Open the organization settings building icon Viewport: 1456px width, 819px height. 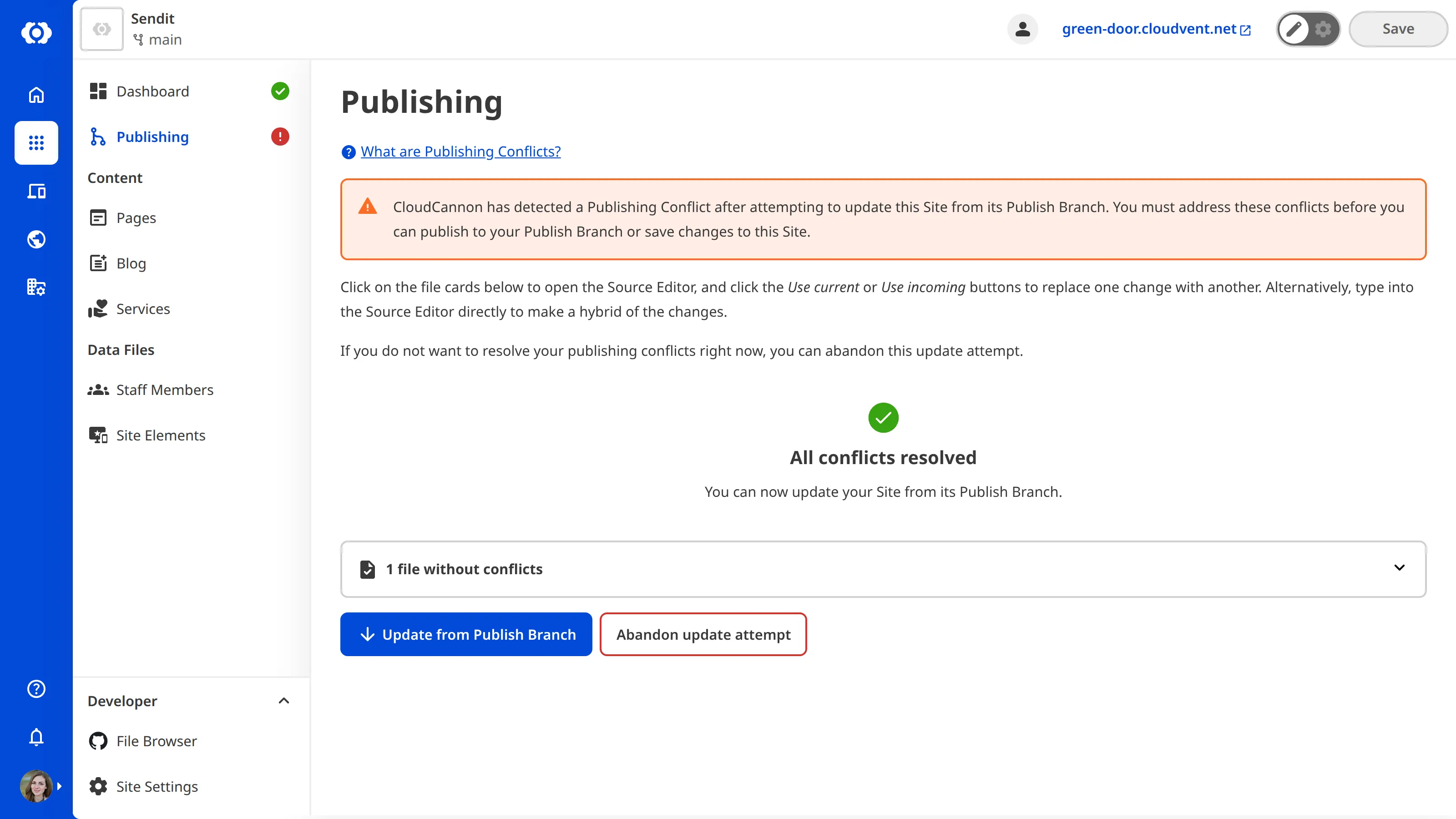point(36,287)
